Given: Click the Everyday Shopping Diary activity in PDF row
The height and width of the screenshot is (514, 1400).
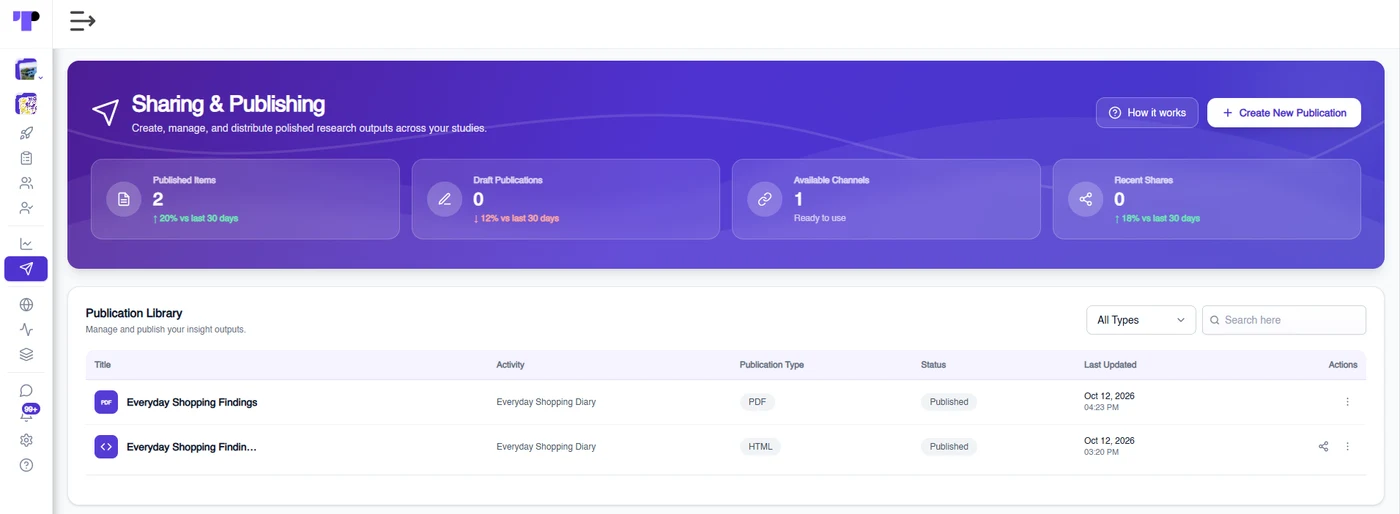Looking at the screenshot, I should 546,402.
